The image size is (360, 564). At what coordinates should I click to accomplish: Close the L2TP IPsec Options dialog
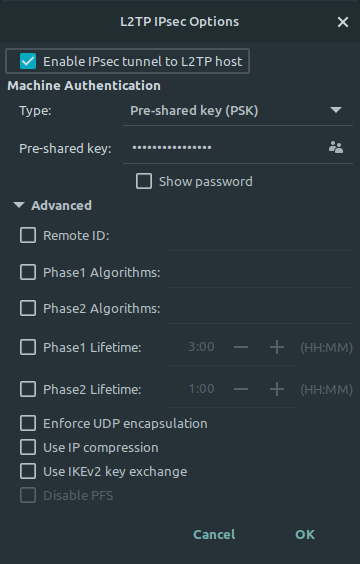[x=343, y=22]
